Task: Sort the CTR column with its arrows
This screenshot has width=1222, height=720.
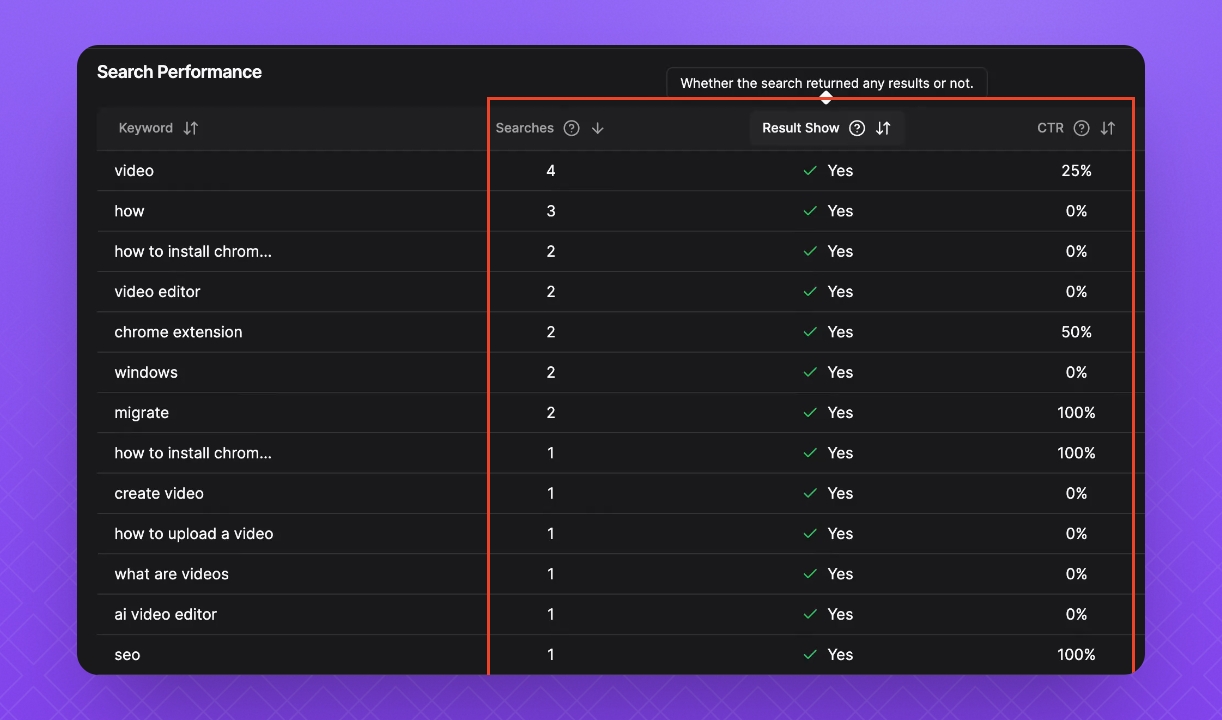Action: 1107,128
